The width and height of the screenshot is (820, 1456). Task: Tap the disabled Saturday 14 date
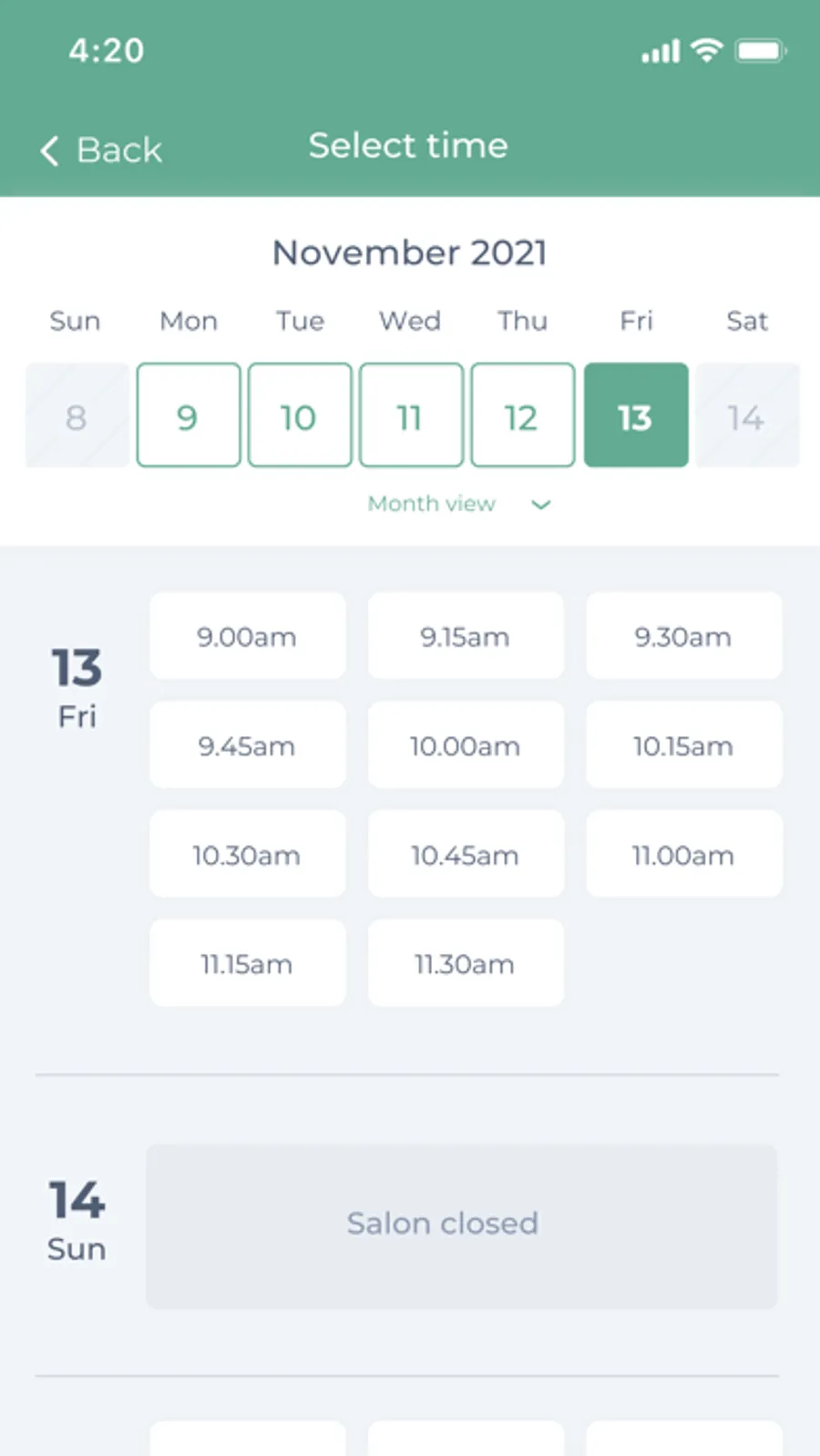click(x=746, y=415)
